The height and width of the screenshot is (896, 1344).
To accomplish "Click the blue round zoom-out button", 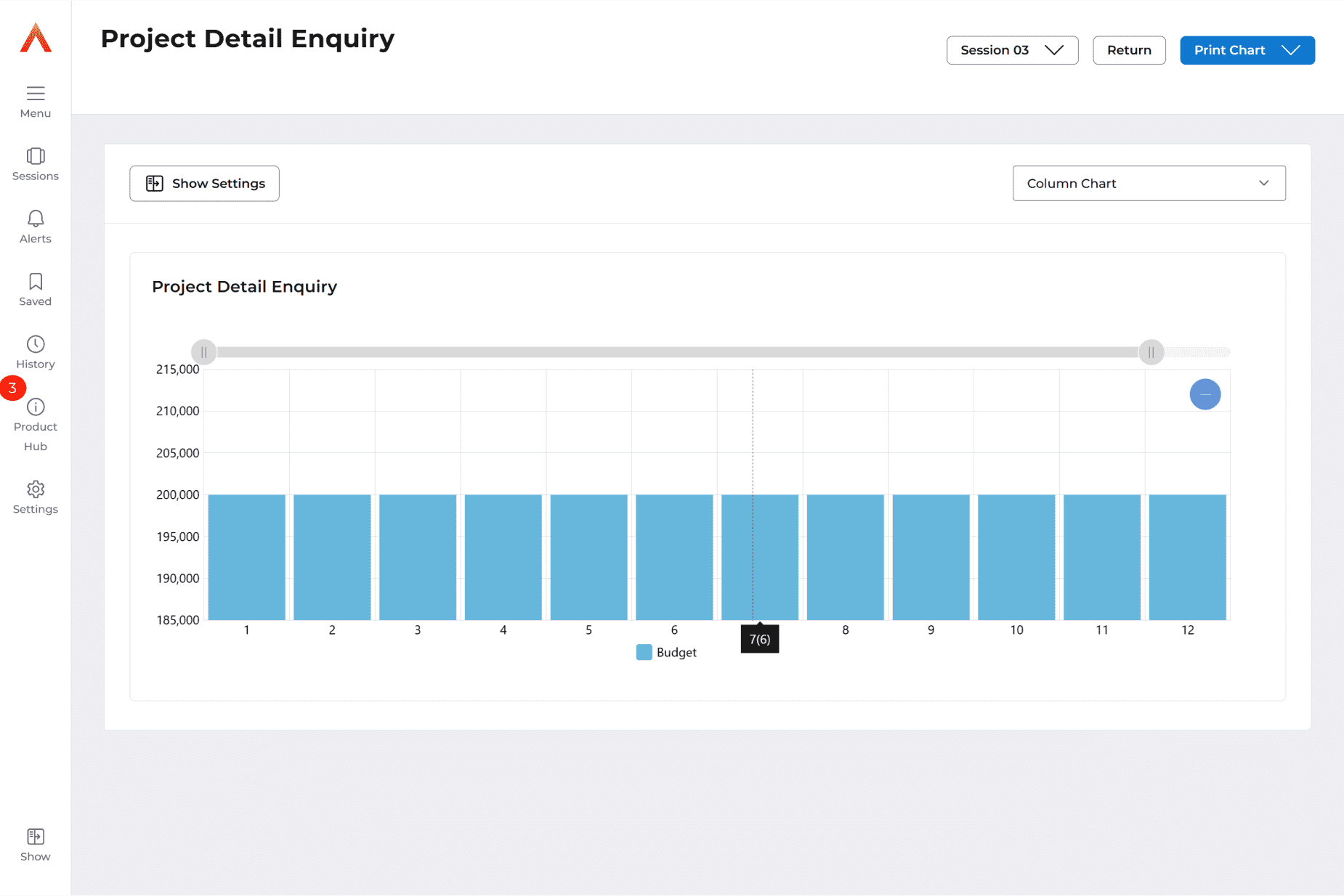I will pyautogui.click(x=1205, y=394).
